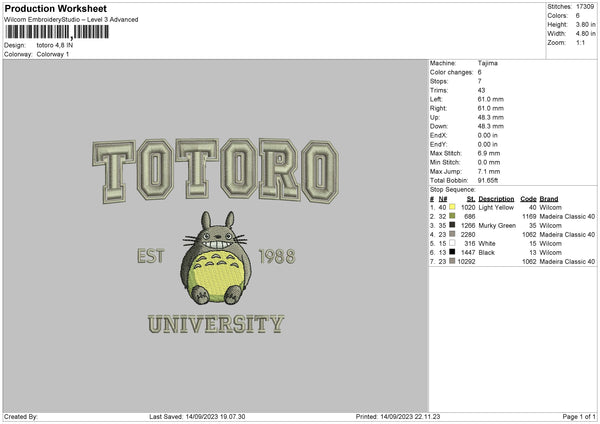Viewport: 600px width, 424px height.
Task: Click the 'EST' text in the design
Action: (x=150, y=256)
